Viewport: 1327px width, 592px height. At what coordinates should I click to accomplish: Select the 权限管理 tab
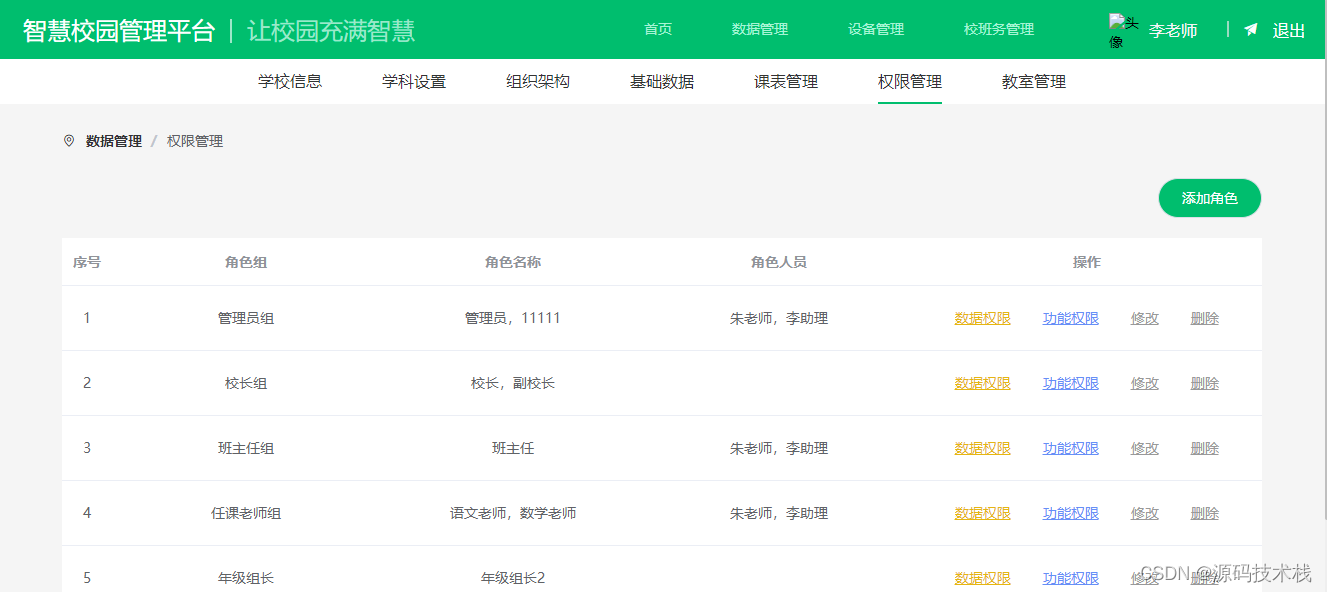tap(910, 82)
